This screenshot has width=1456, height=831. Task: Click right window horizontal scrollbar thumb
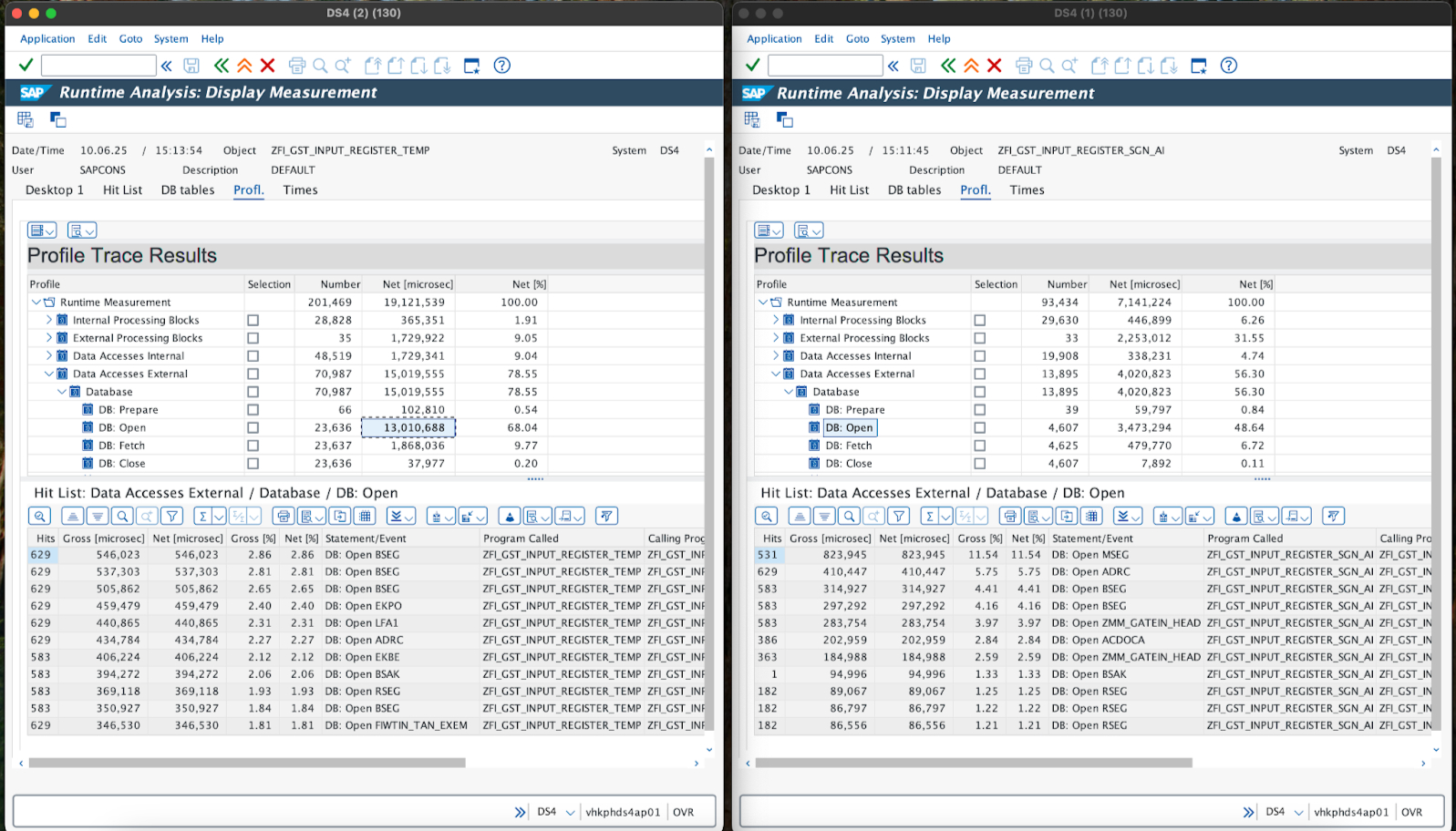(974, 763)
